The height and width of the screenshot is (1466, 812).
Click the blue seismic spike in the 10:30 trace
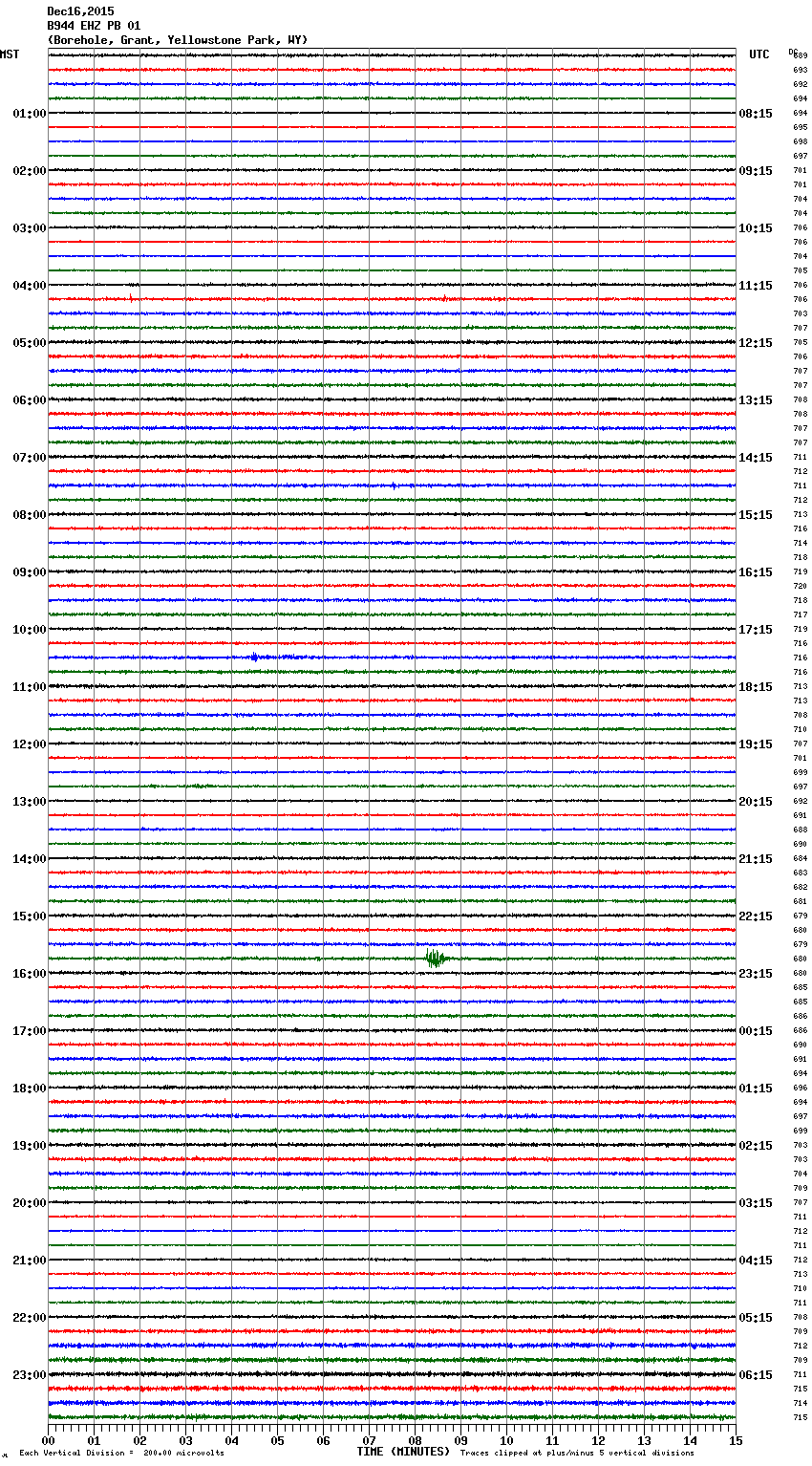254,657
